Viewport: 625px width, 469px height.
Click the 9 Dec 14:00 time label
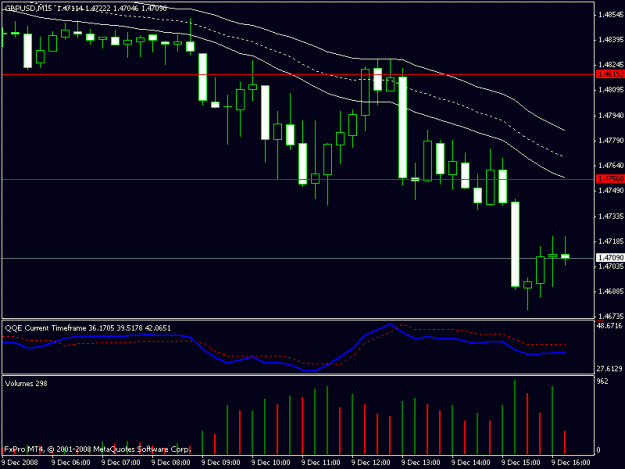[471, 462]
